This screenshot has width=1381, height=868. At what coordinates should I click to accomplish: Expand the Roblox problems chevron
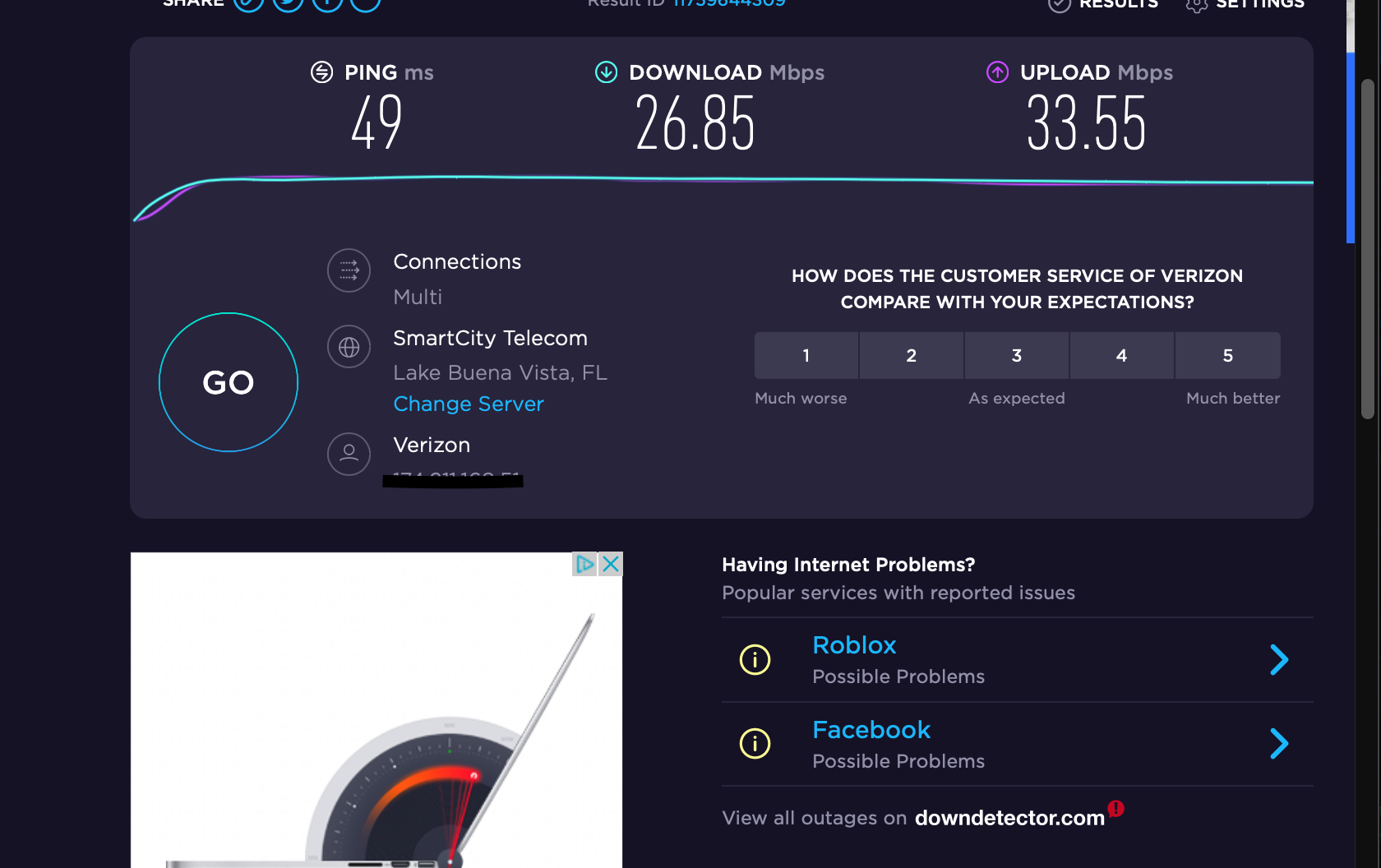click(x=1278, y=659)
